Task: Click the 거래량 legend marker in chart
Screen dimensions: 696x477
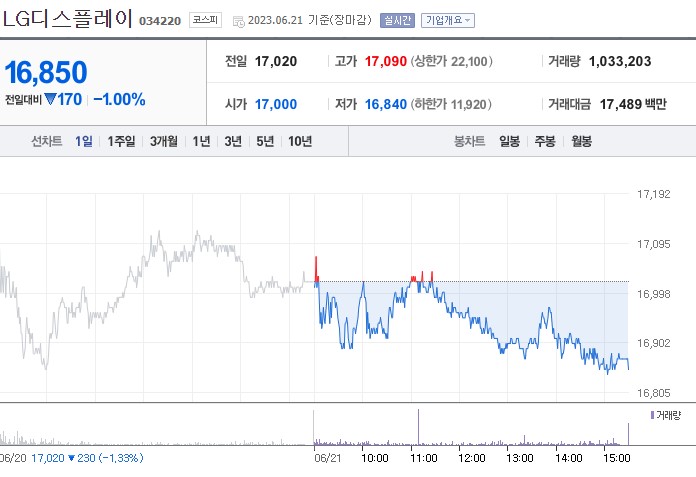Action: coord(652,415)
